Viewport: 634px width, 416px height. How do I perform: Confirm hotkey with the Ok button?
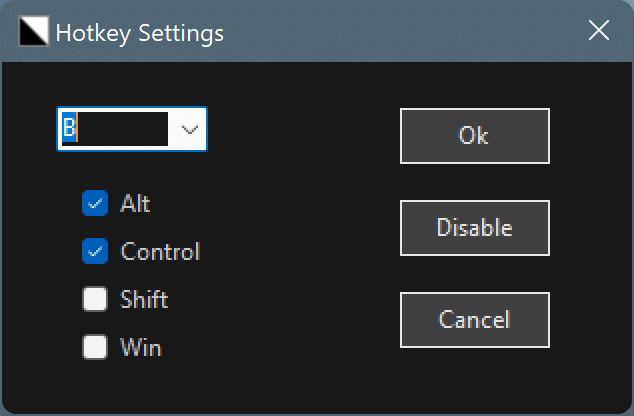(x=474, y=135)
